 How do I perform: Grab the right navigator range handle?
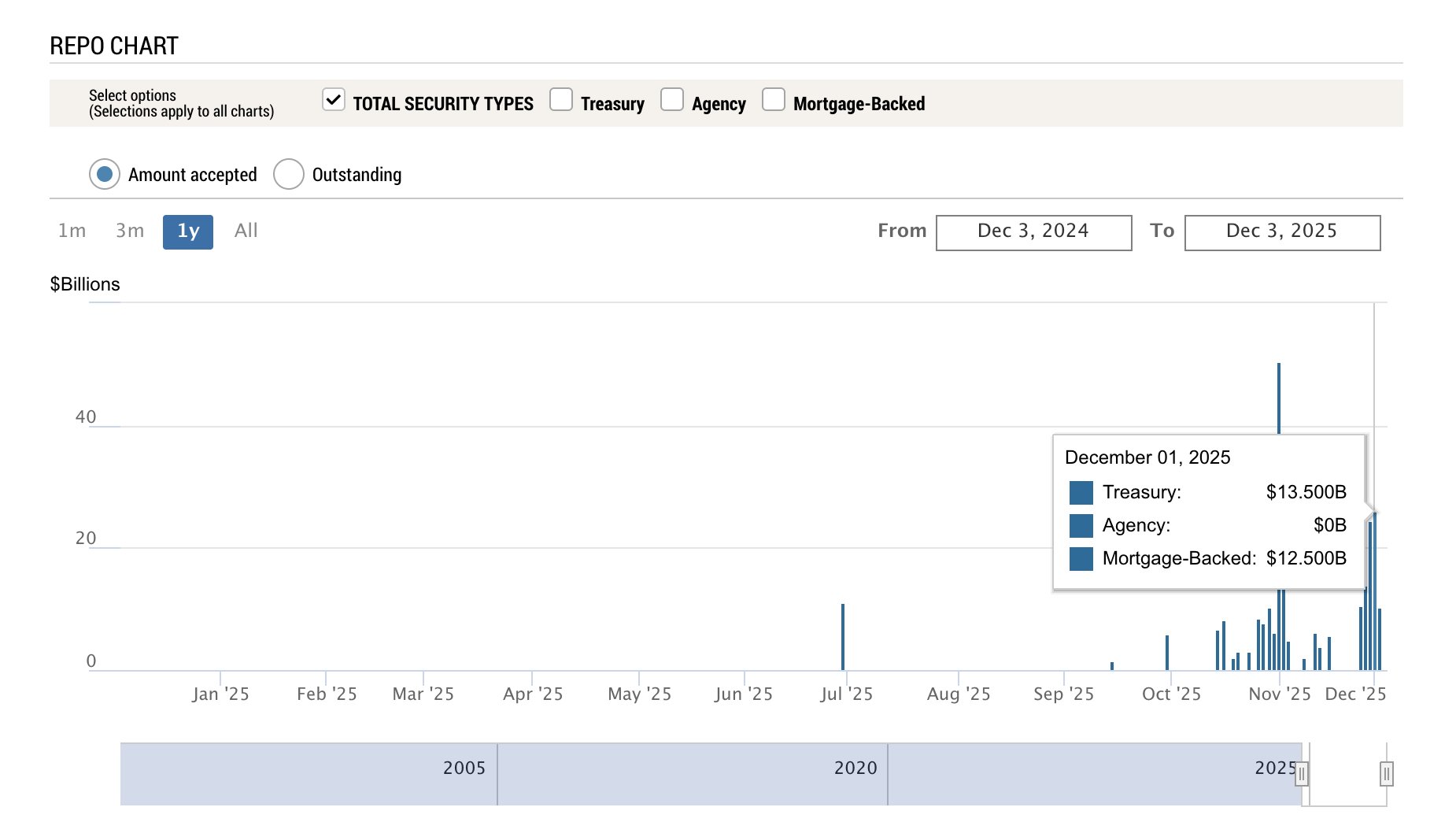pyautogui.click(x=1387, y=774)
